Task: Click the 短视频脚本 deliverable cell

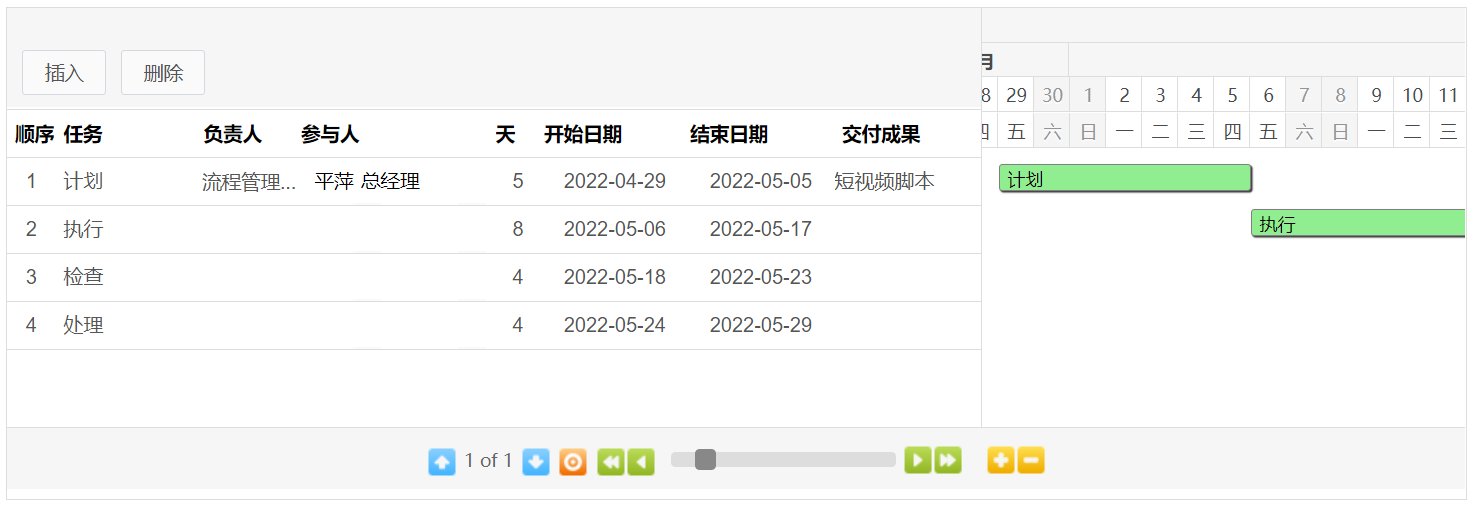Action: pyautogui.click(x=884, y=181)
